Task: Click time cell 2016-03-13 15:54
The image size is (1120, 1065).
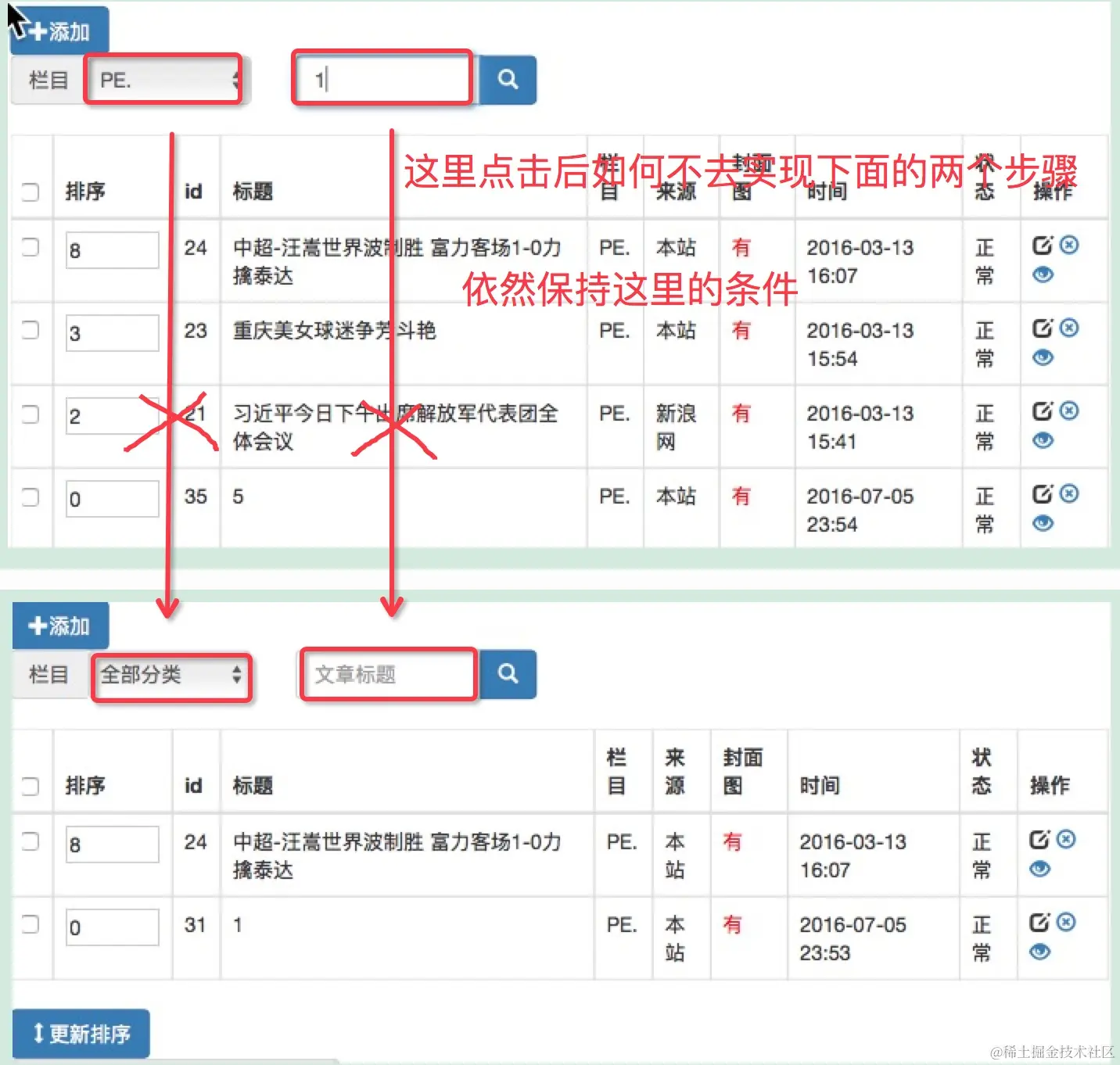Action: pyautogui.click(x=860, y=344)
